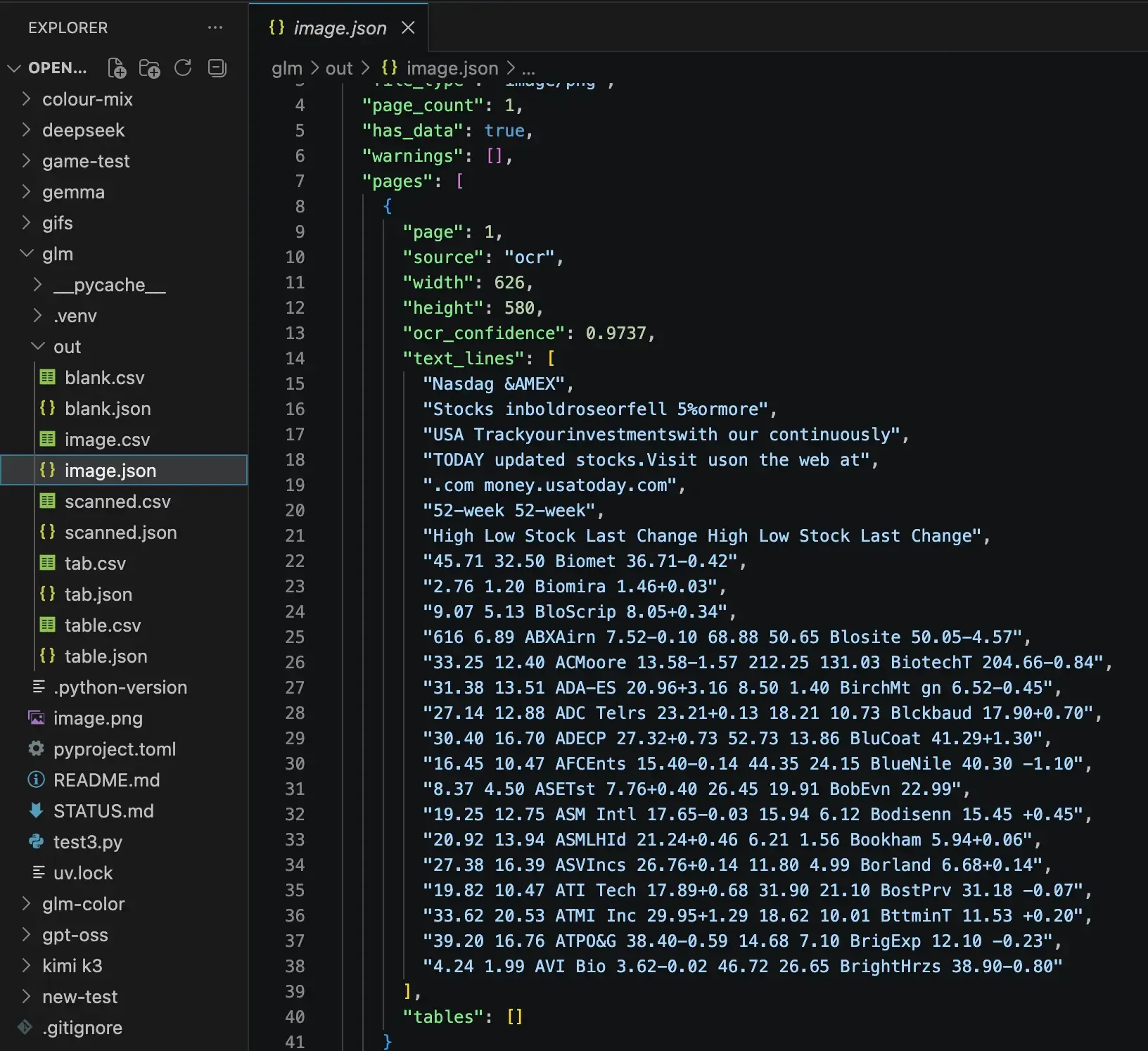1148x1051 pixels.
Task: Collapse the OPEN... workspace section
Action: tap(13, 68)
